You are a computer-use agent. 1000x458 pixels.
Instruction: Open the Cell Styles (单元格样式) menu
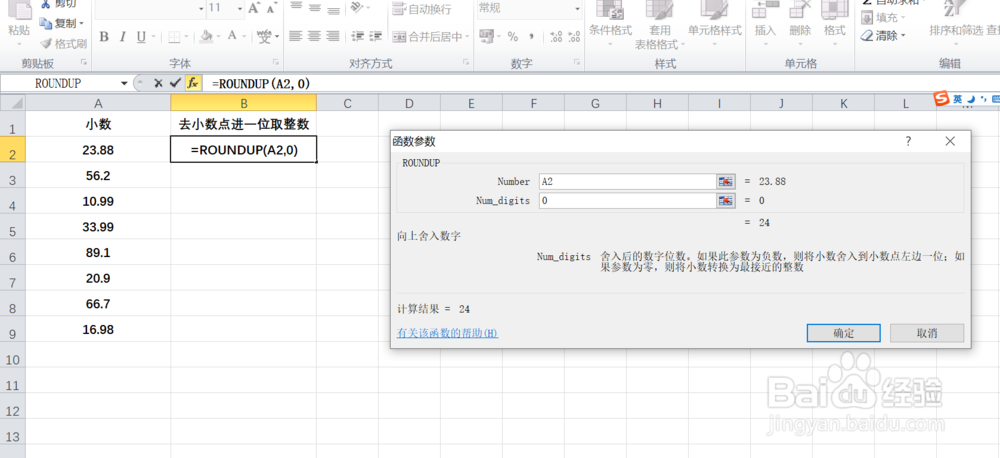[x=715, y=24]
